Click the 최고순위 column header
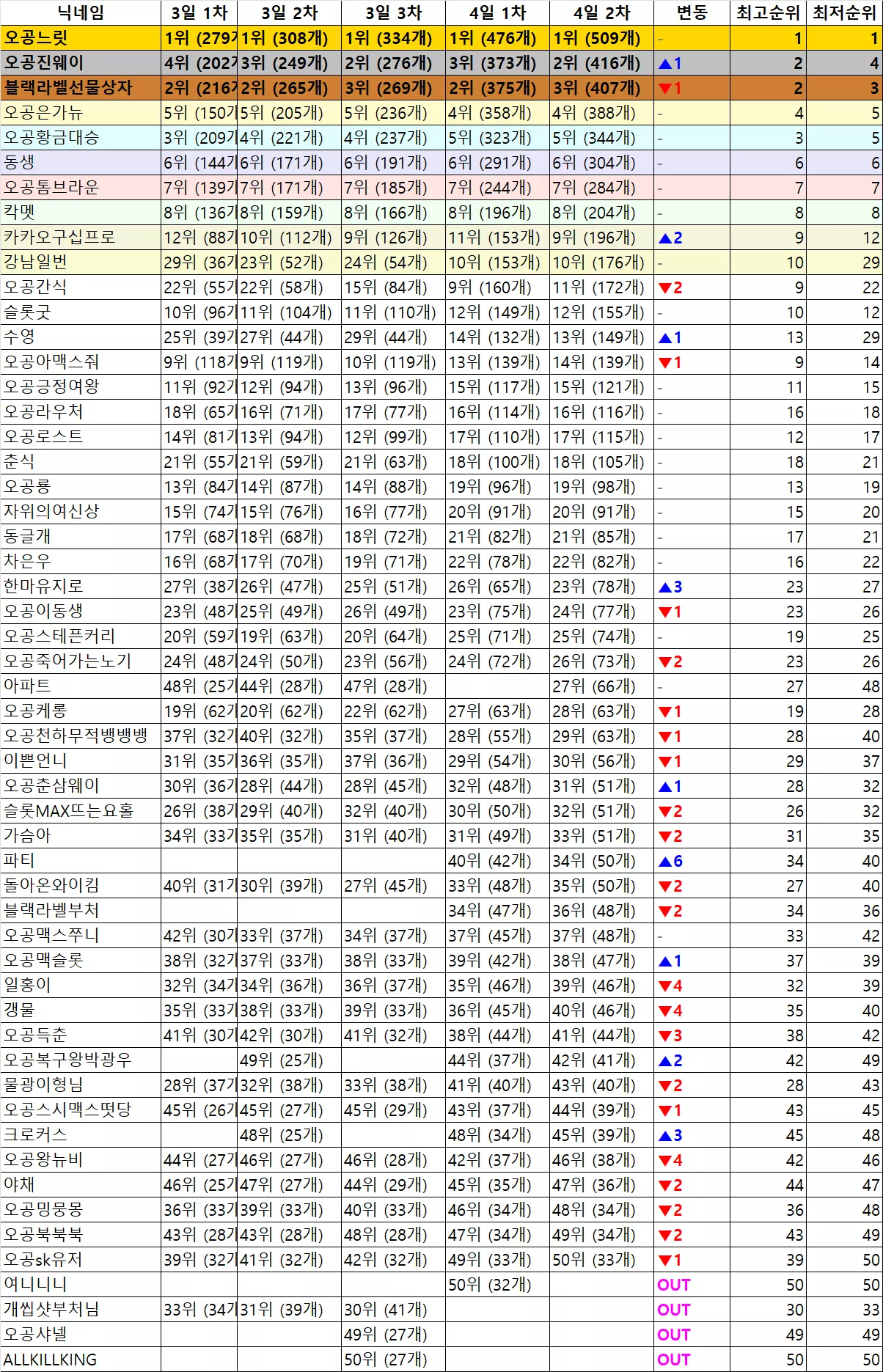This screenshot has width=883, height=1372. point(768,12)
